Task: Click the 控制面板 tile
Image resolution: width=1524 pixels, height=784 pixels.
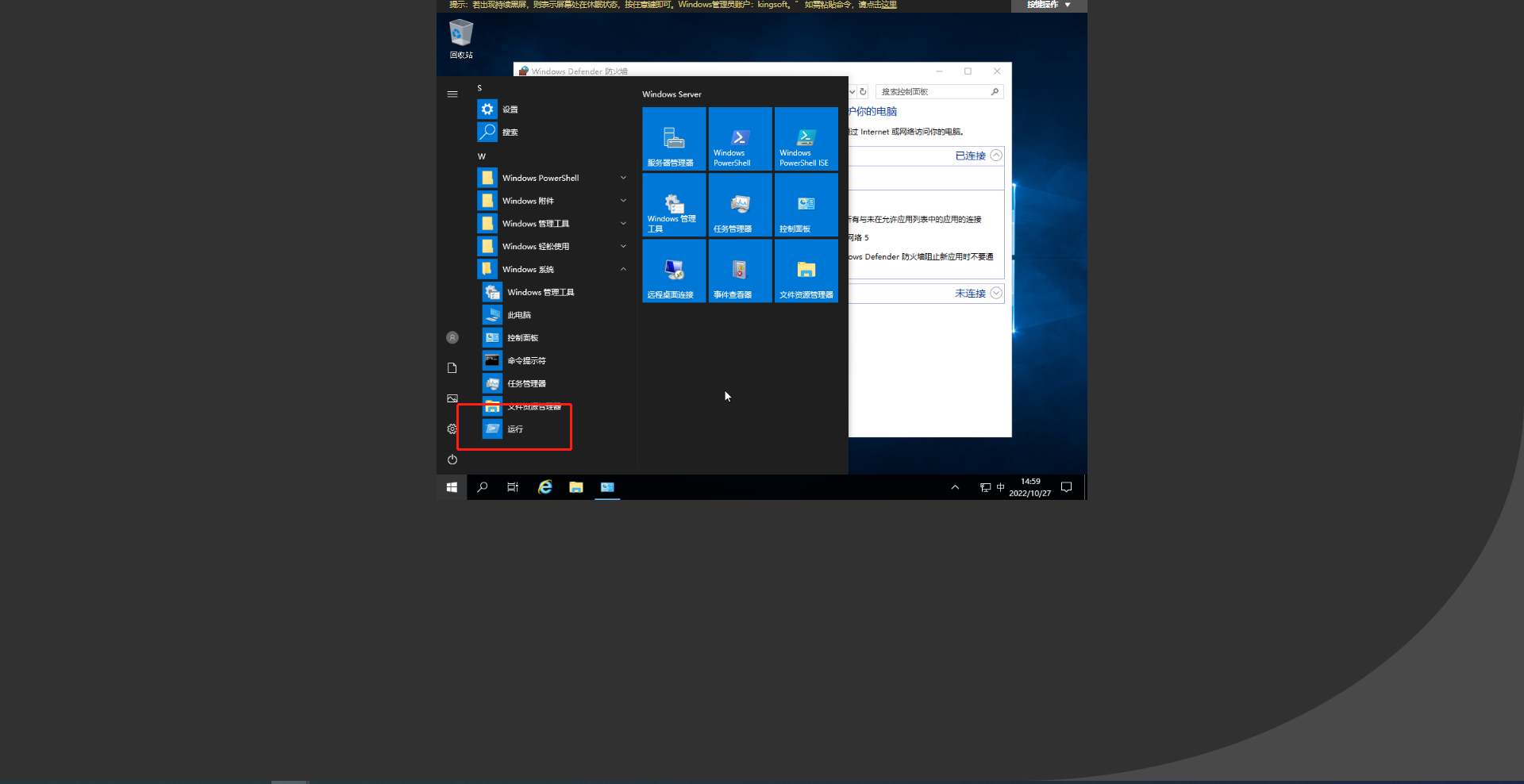Action: [806, 205]
